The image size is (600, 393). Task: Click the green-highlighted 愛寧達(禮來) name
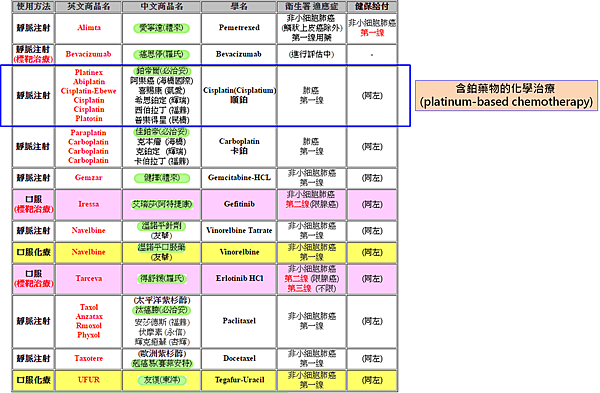tap(161, 28)
